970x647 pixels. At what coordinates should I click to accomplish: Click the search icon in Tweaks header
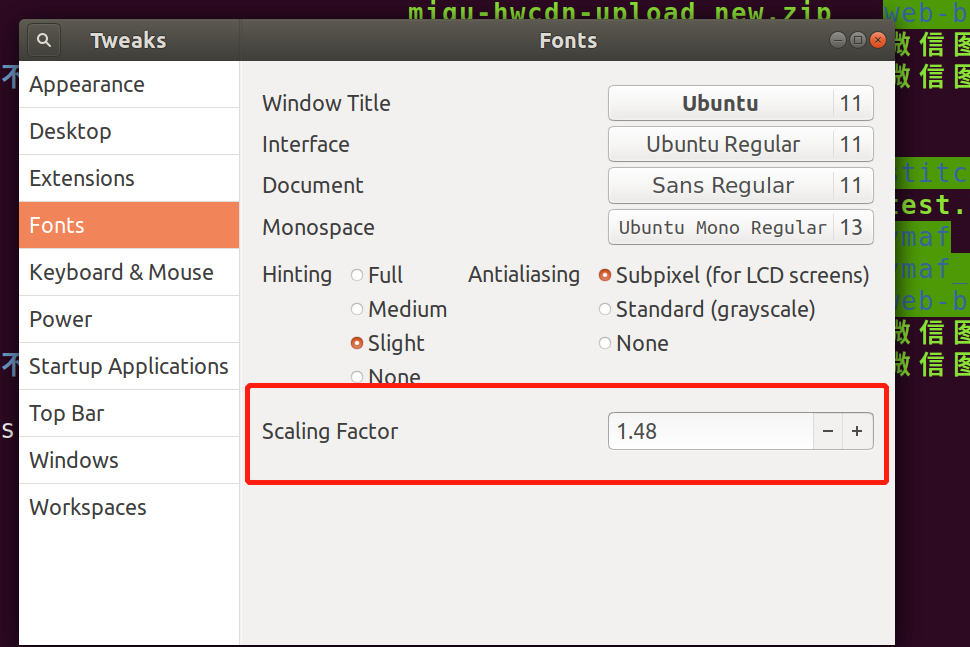pos(44,41)
